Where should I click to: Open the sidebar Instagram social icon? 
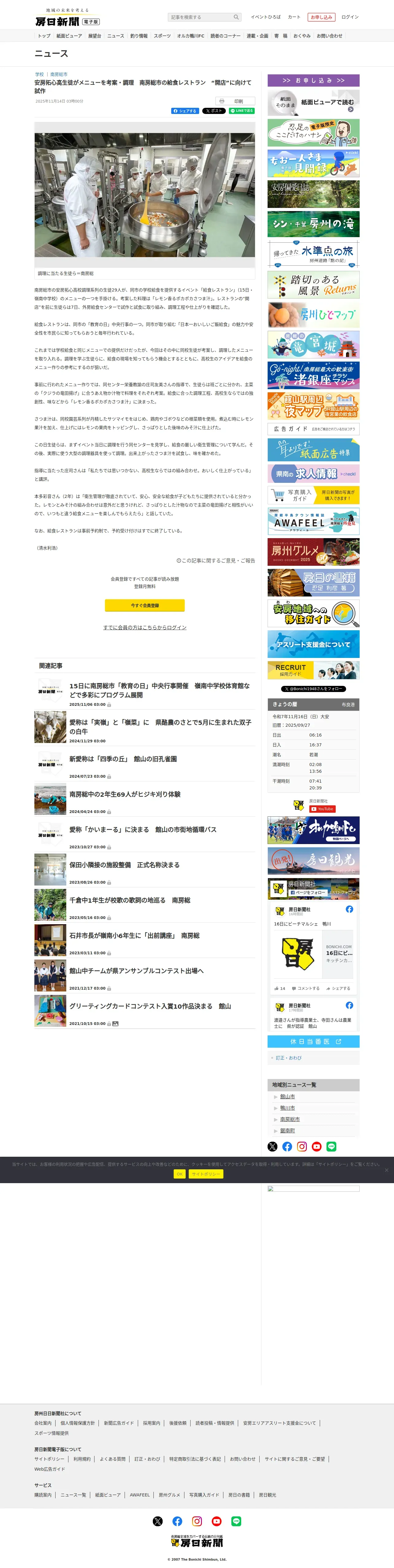pyautogui.click(x=302, y=1146)
